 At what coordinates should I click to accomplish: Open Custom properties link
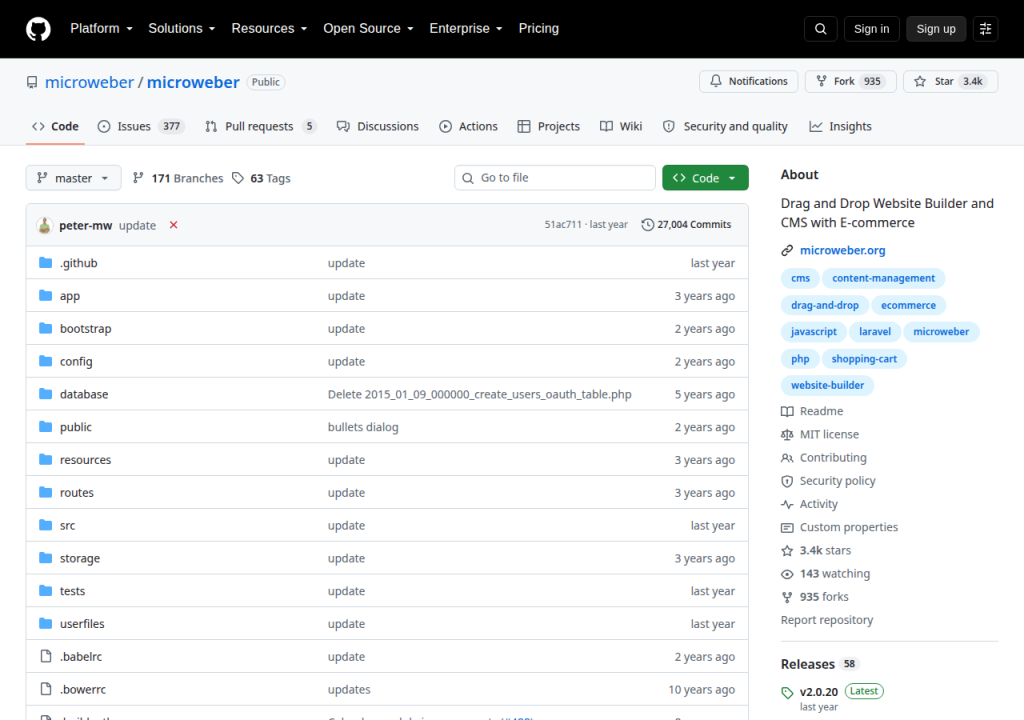[839, 527]
